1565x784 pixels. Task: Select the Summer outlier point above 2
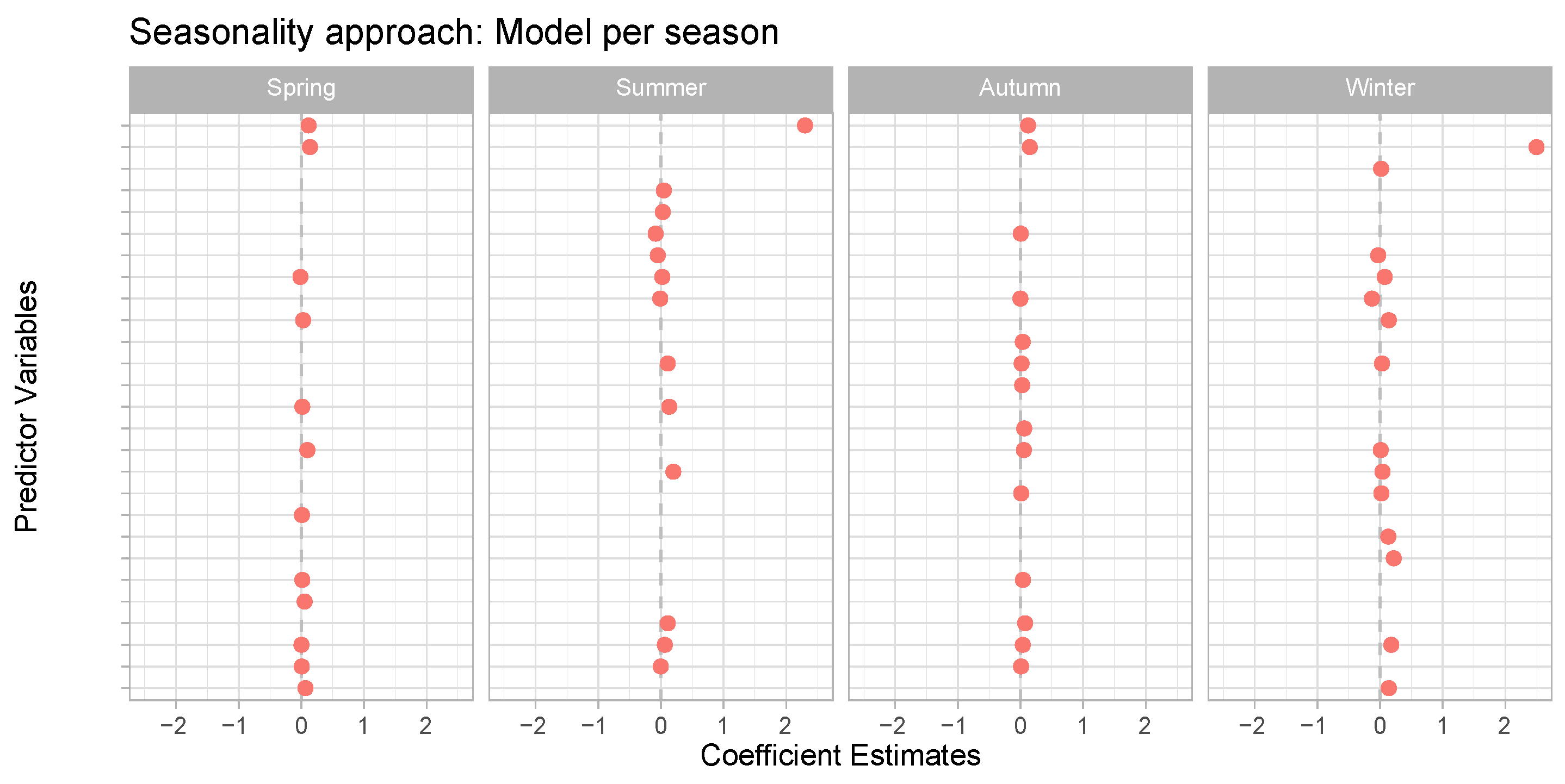[805, 126]
